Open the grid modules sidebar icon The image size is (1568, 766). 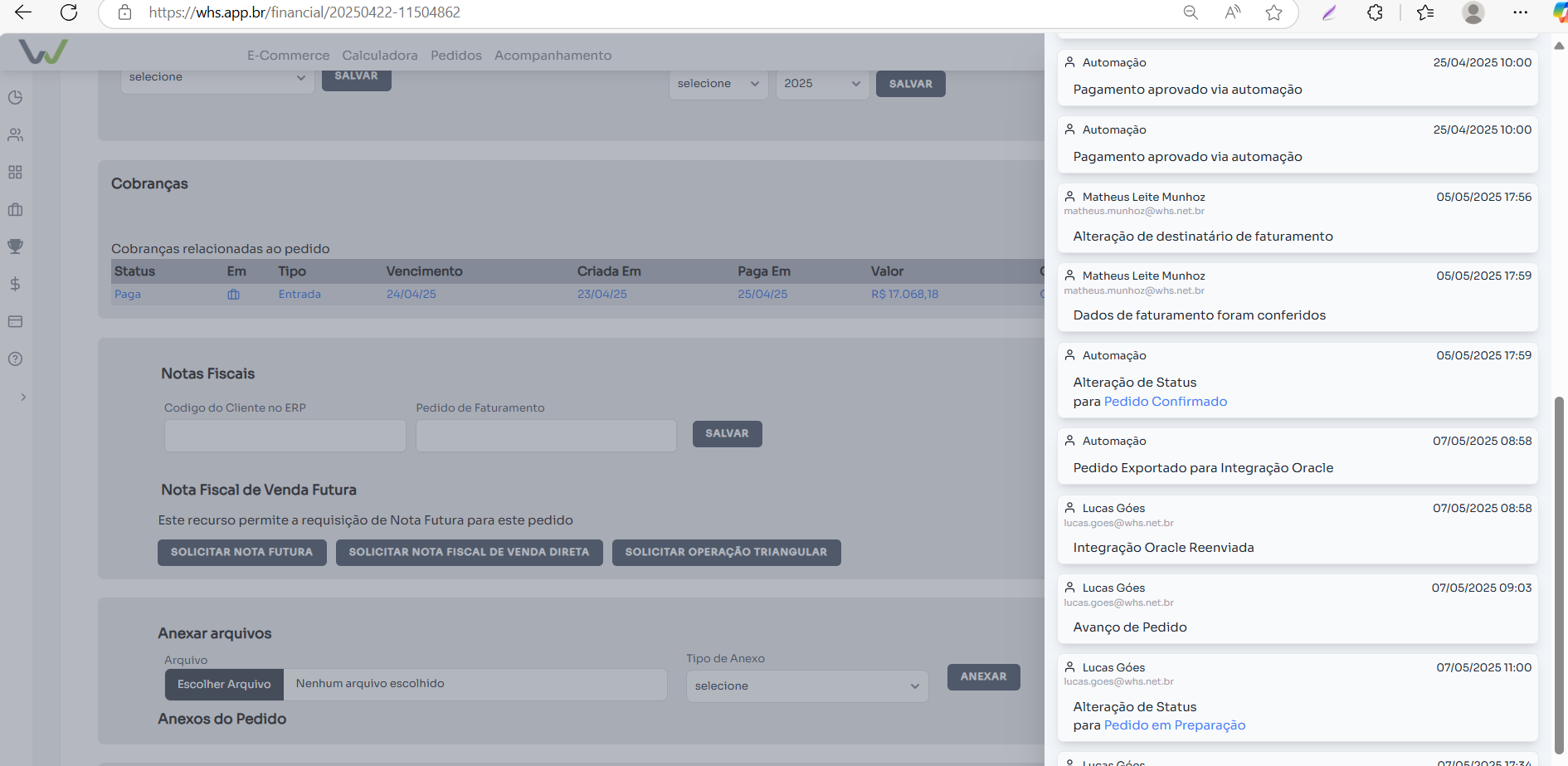15,172
